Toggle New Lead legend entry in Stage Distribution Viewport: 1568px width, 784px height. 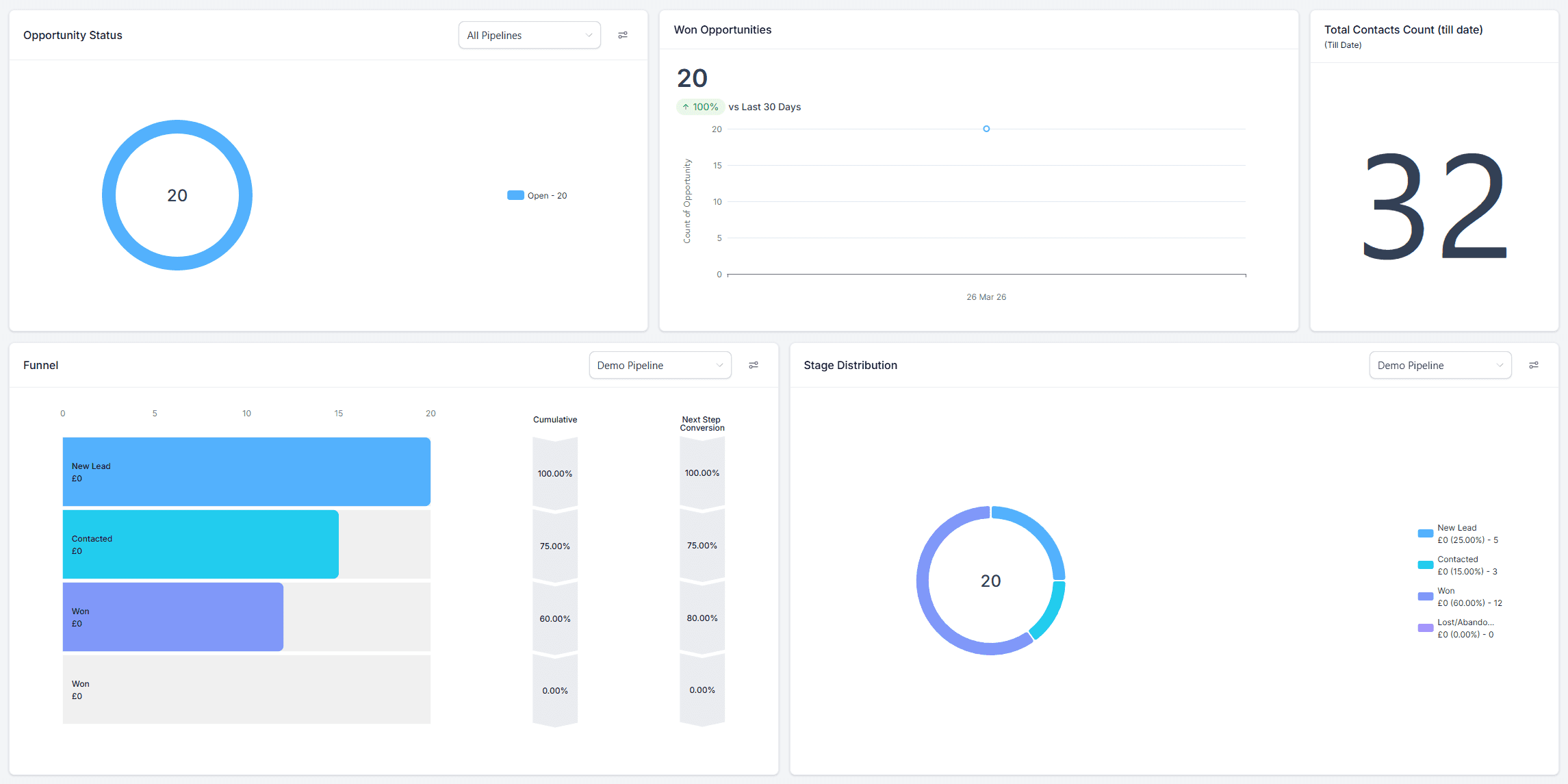pos(1457,533)
